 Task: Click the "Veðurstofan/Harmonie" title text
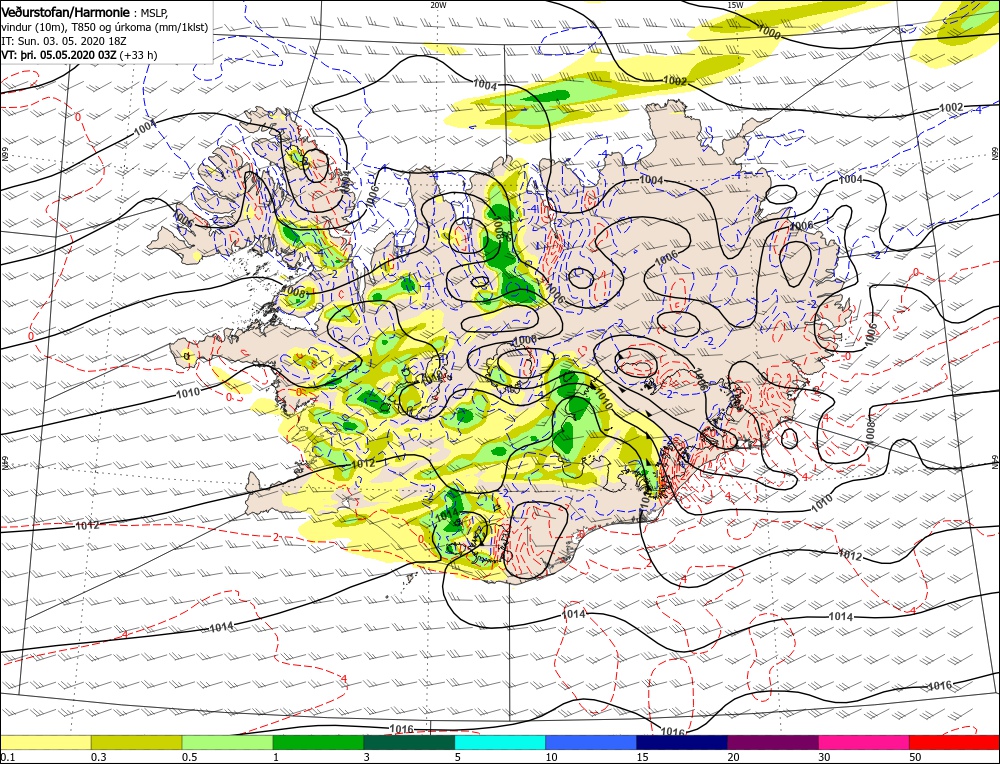pyautogui.click(x=66, y=13)
